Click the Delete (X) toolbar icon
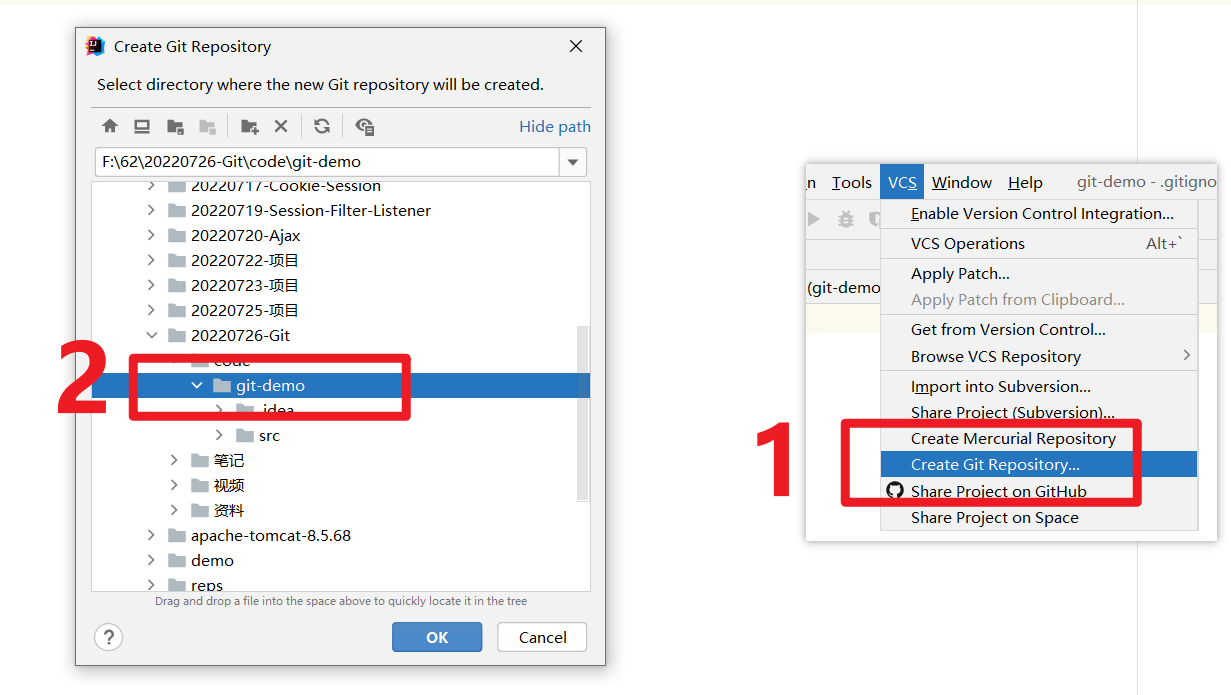Viewport: 1231px width, 695px height. pos(281,126)
